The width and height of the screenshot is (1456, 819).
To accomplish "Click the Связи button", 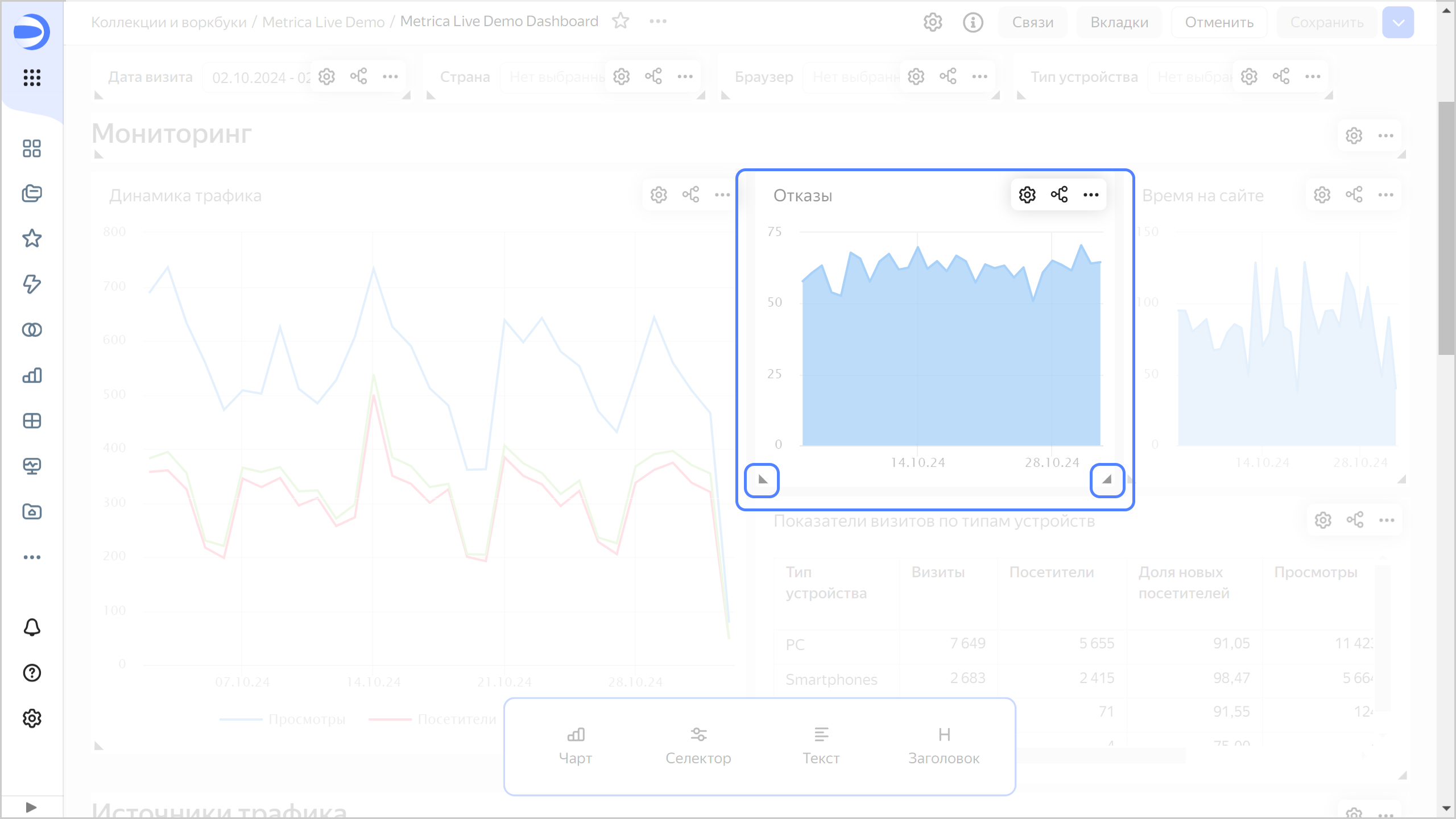I will (x=1032, y=22).
